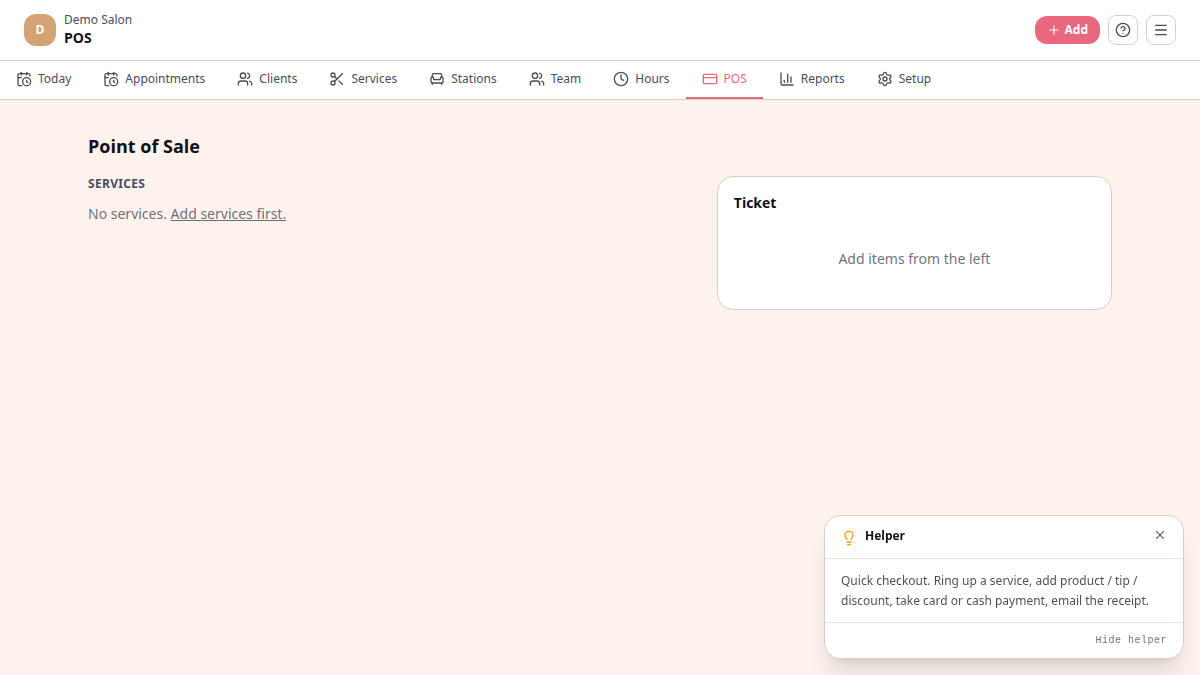This screenshot has width=1200, height=675.
Task: Click the 'SERVICES' section label
Action: point(116,184)
